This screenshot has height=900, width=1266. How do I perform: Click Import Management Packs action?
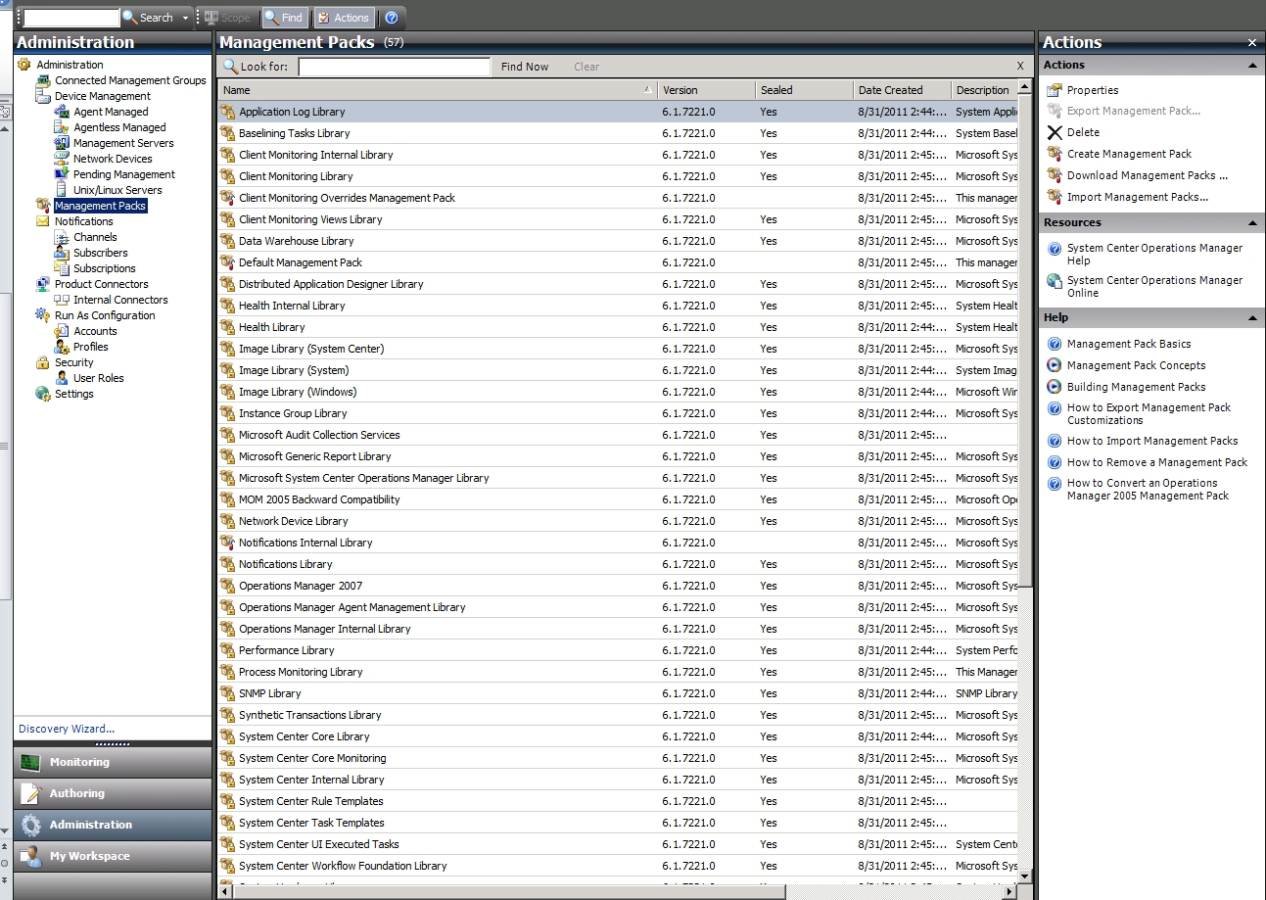coord(1137,197)
